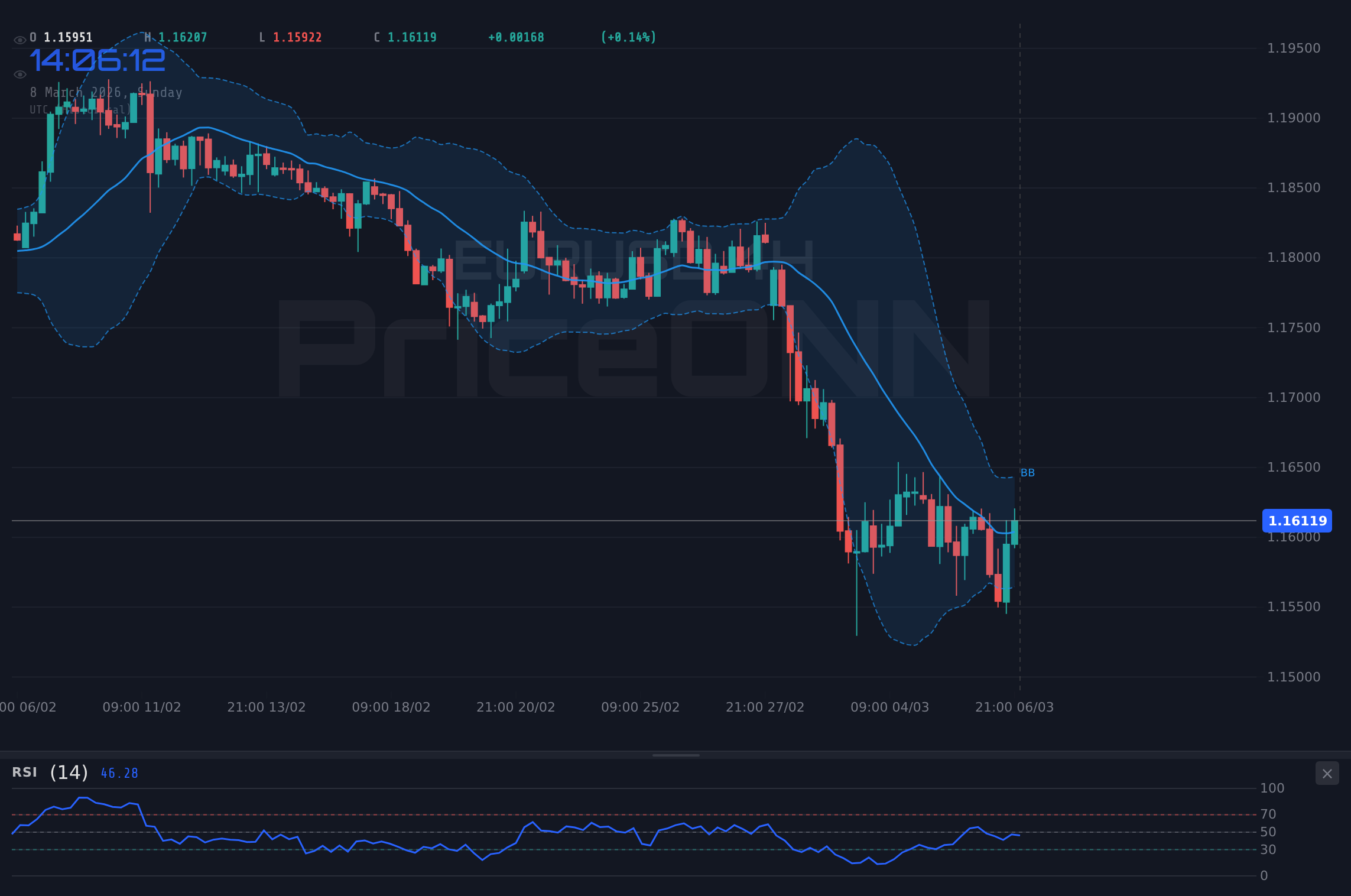This screenshot has height=896, width=1351.
Task: Click the RSI value 46.28
Action: click(119, 773)
